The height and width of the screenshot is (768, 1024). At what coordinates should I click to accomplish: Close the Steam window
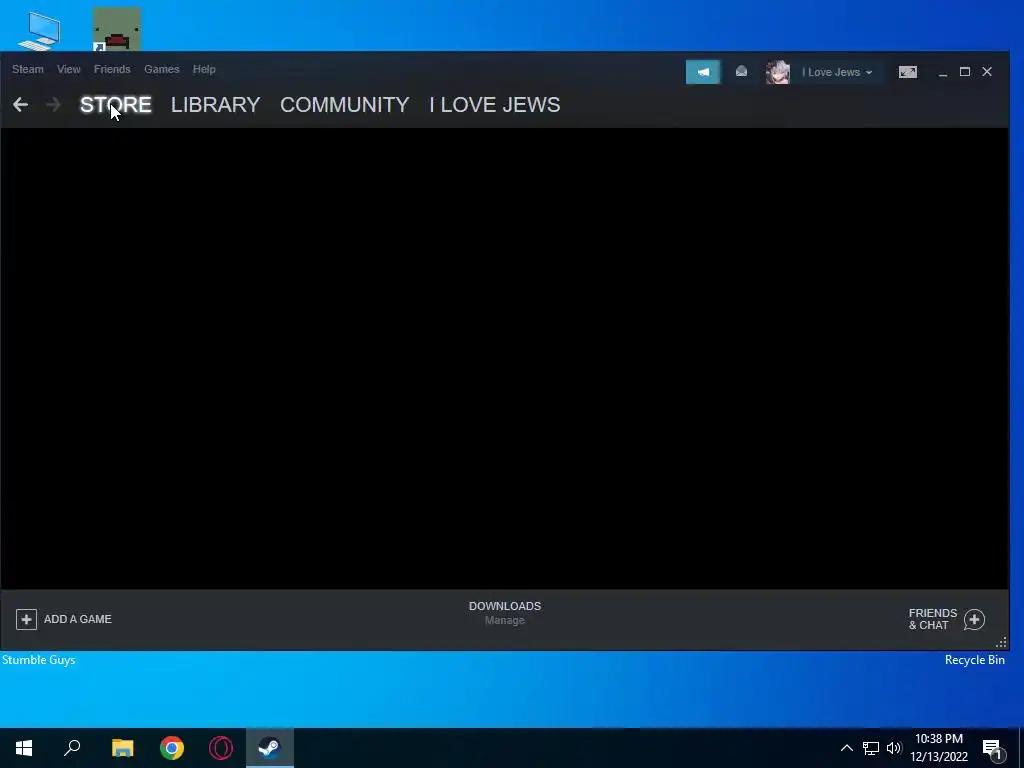click(x=987, y=72)
